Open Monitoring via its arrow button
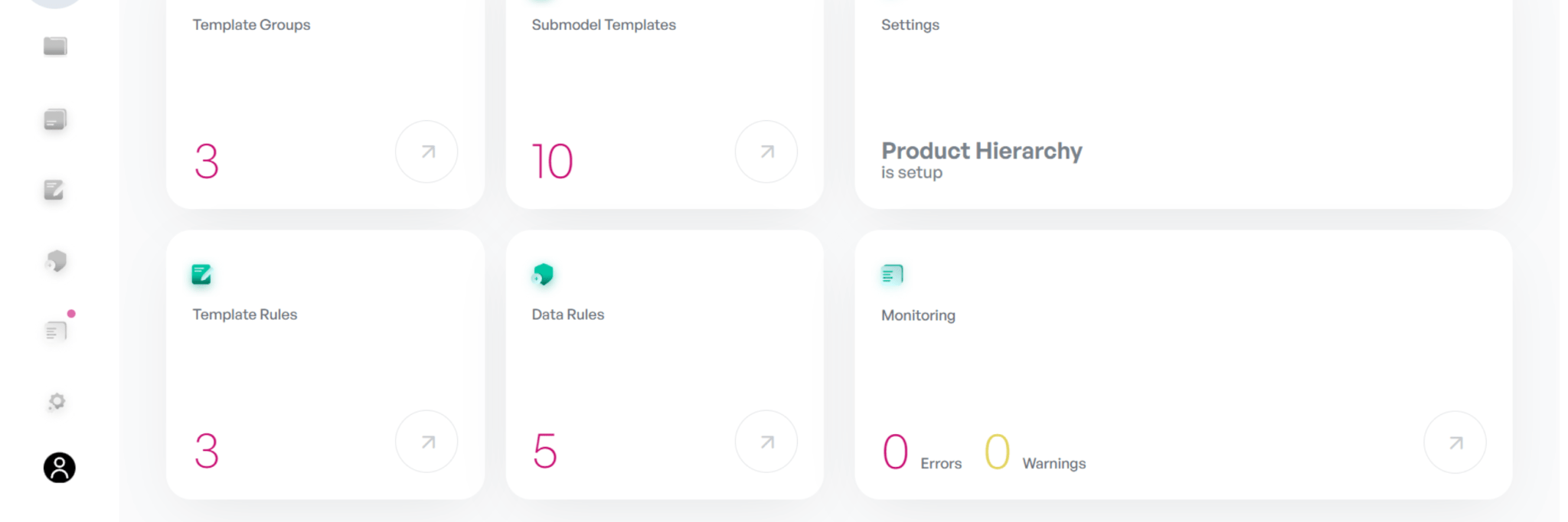This screenshot has height=522, width=1568. point(1455,442)
